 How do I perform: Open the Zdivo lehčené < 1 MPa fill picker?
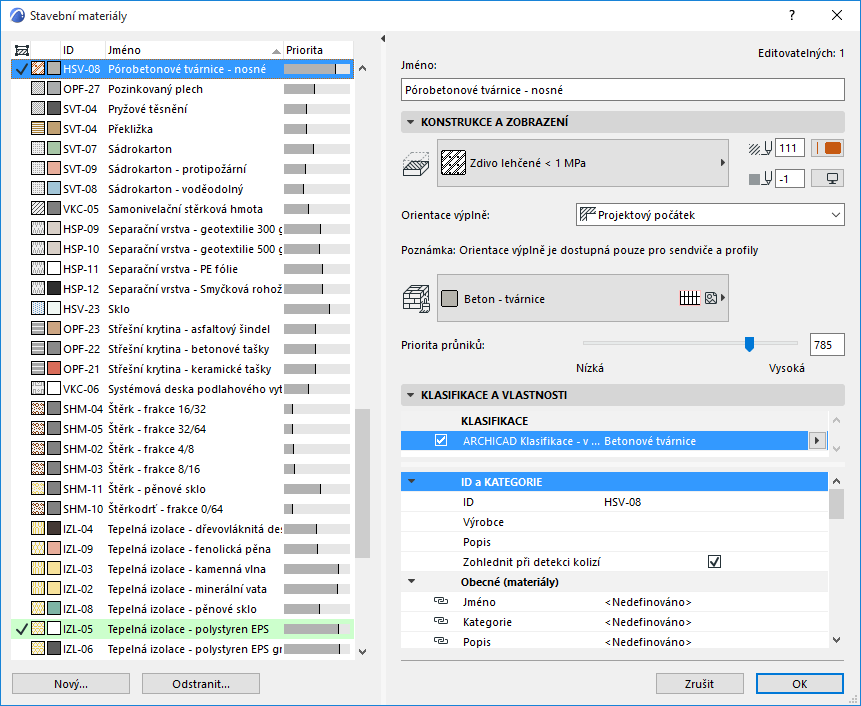pos(583,163)
